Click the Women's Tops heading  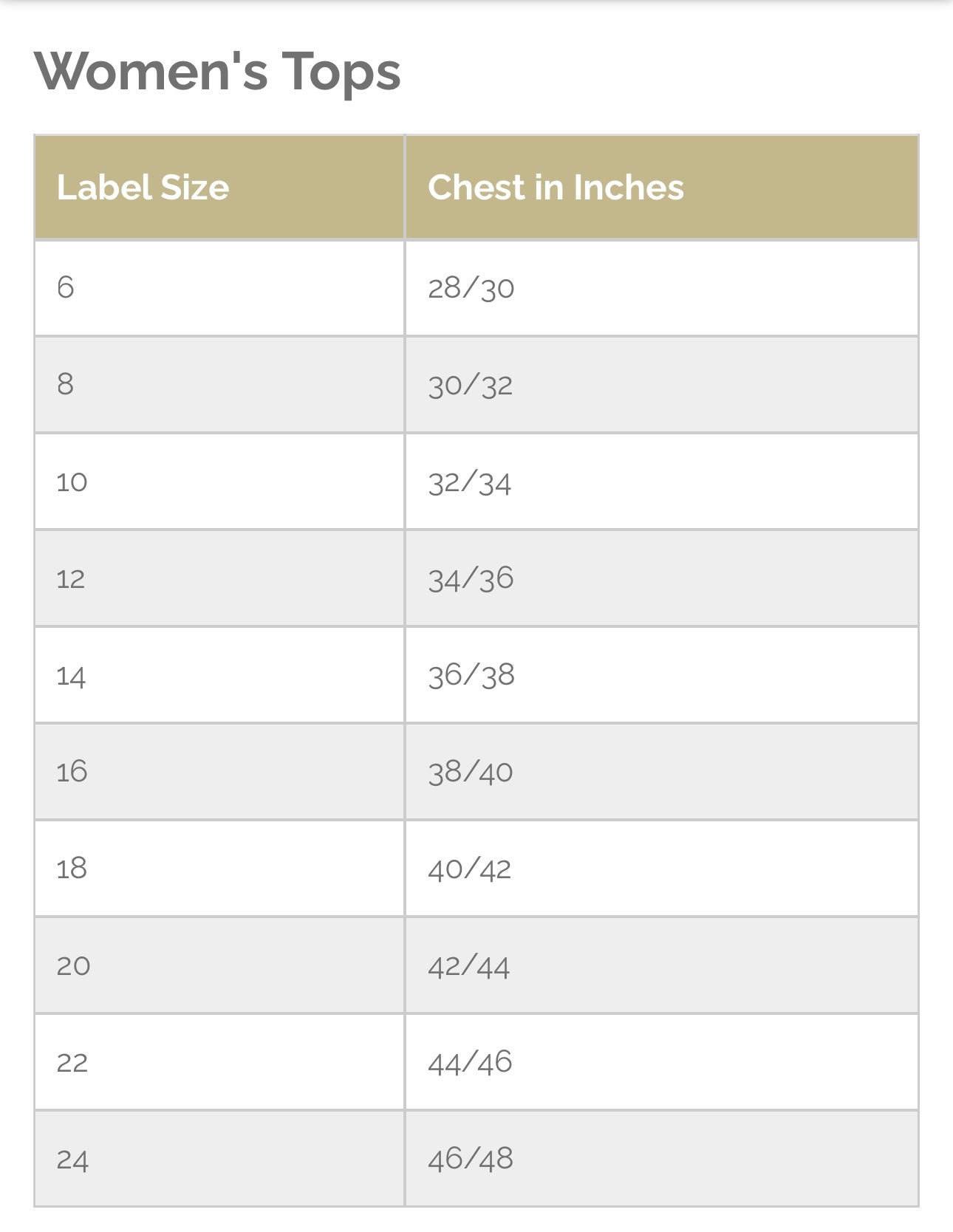click(217, 72)
